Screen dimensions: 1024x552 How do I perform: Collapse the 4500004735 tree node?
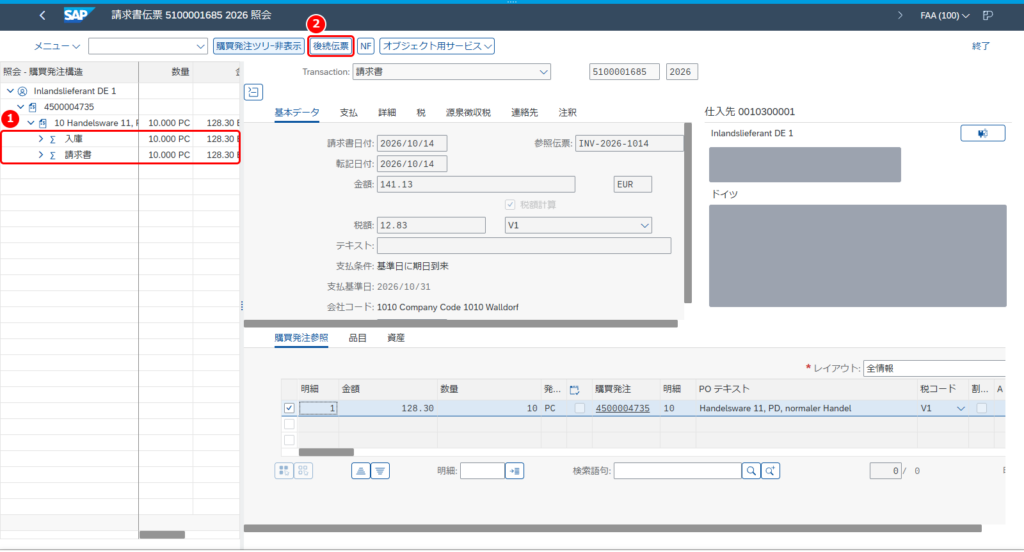tap(21, 107)
